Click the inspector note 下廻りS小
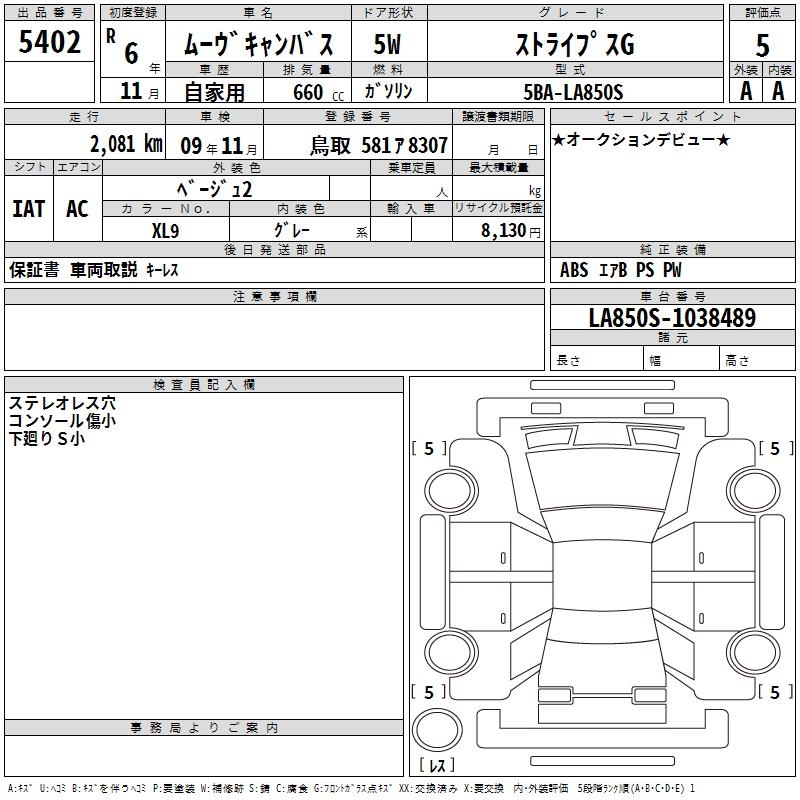This screenshot has width=800, height=800. [46, 439]
